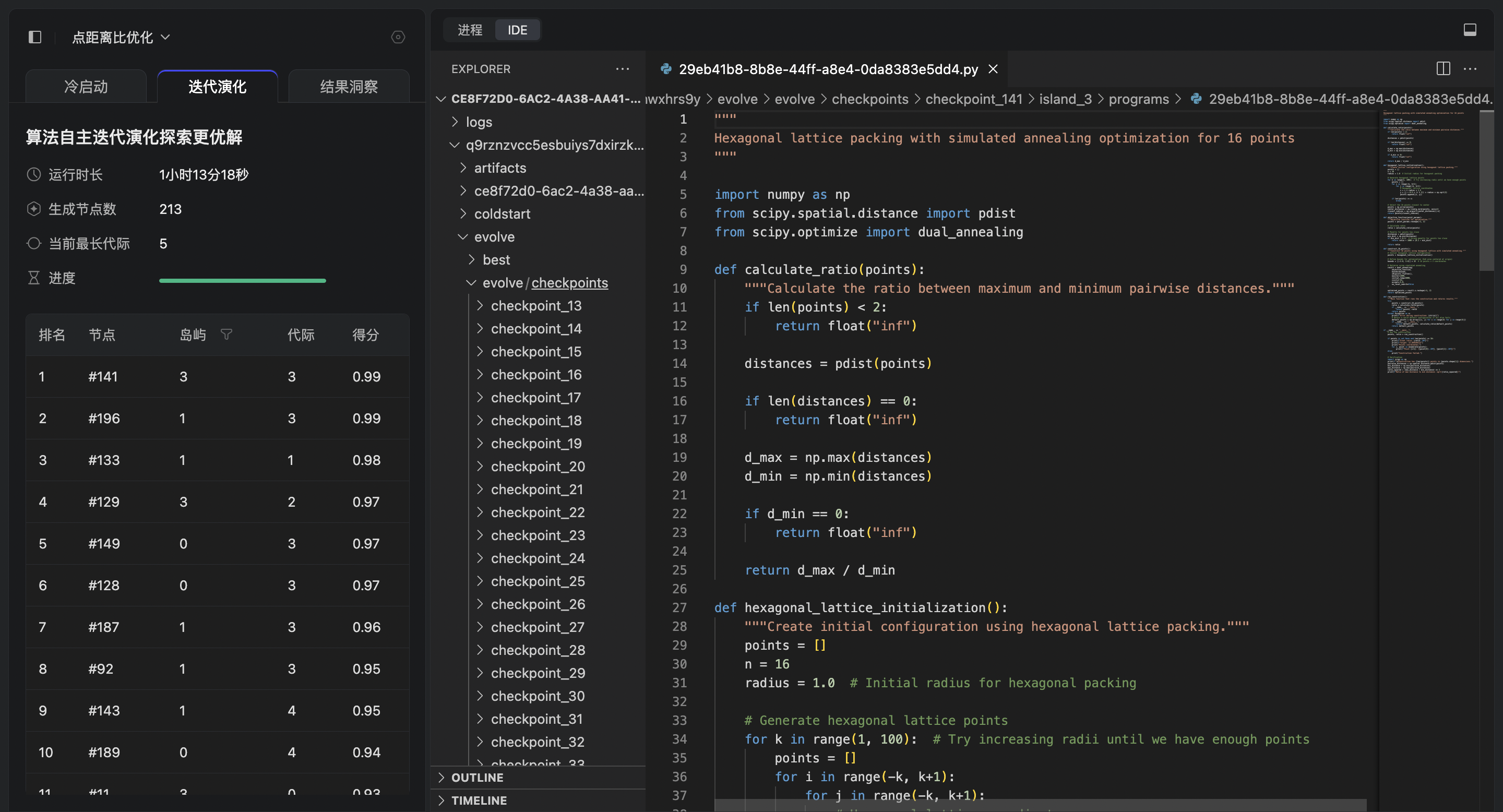Select the 进程 view toggle
The image size is (1503, 812).
(x=470, y=30)
